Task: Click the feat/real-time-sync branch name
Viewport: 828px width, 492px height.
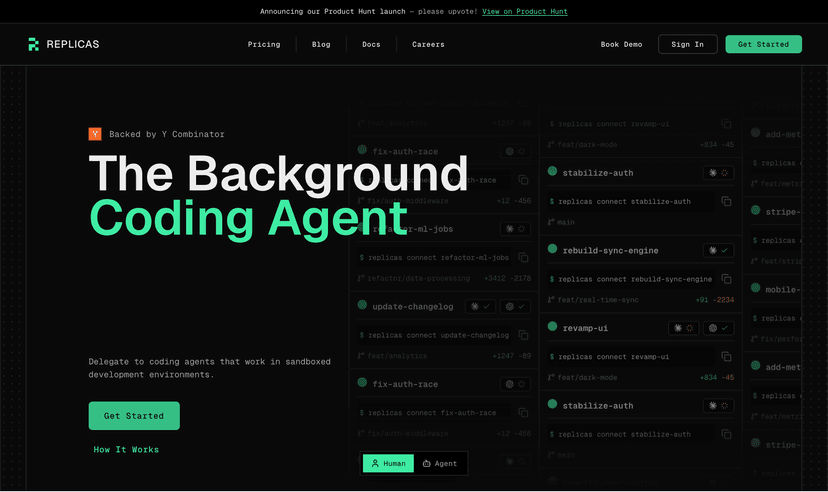Action: (x=598, y=300)
